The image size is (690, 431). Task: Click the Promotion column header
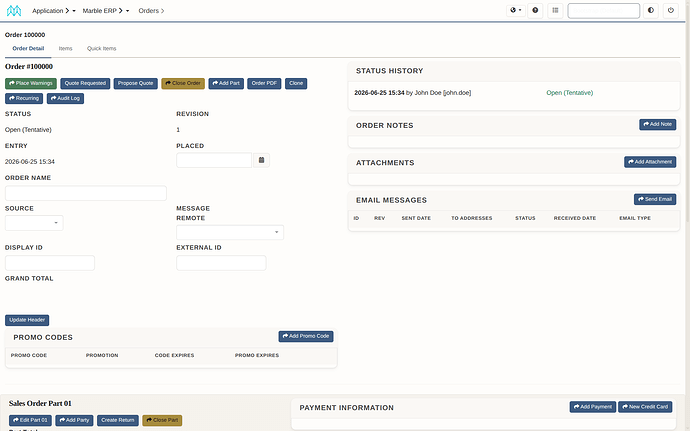[x=102, y=355]
